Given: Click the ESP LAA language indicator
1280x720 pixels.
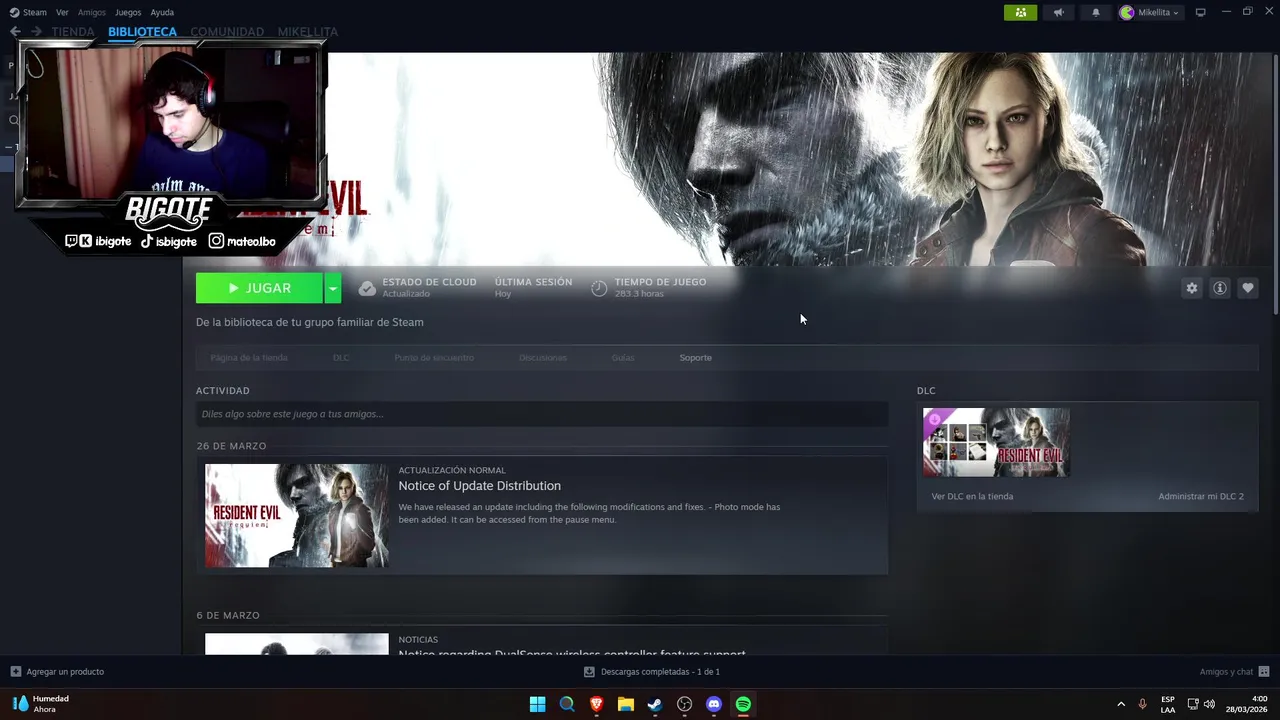Looking at the screenshot, I should (x=1168, y=704).
